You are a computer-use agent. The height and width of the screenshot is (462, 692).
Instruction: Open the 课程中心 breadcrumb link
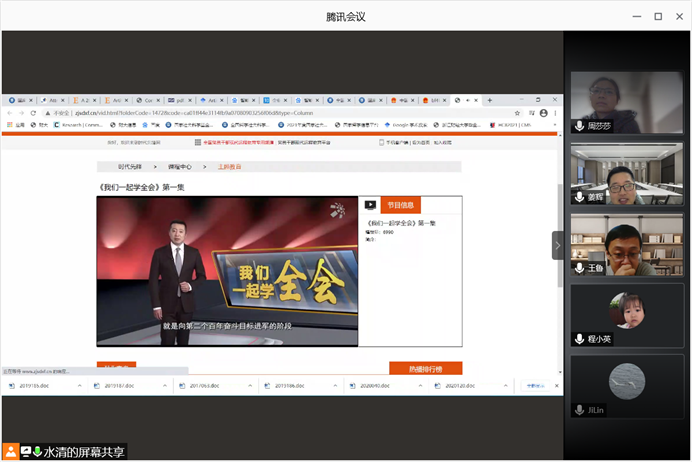coord(179,167)
